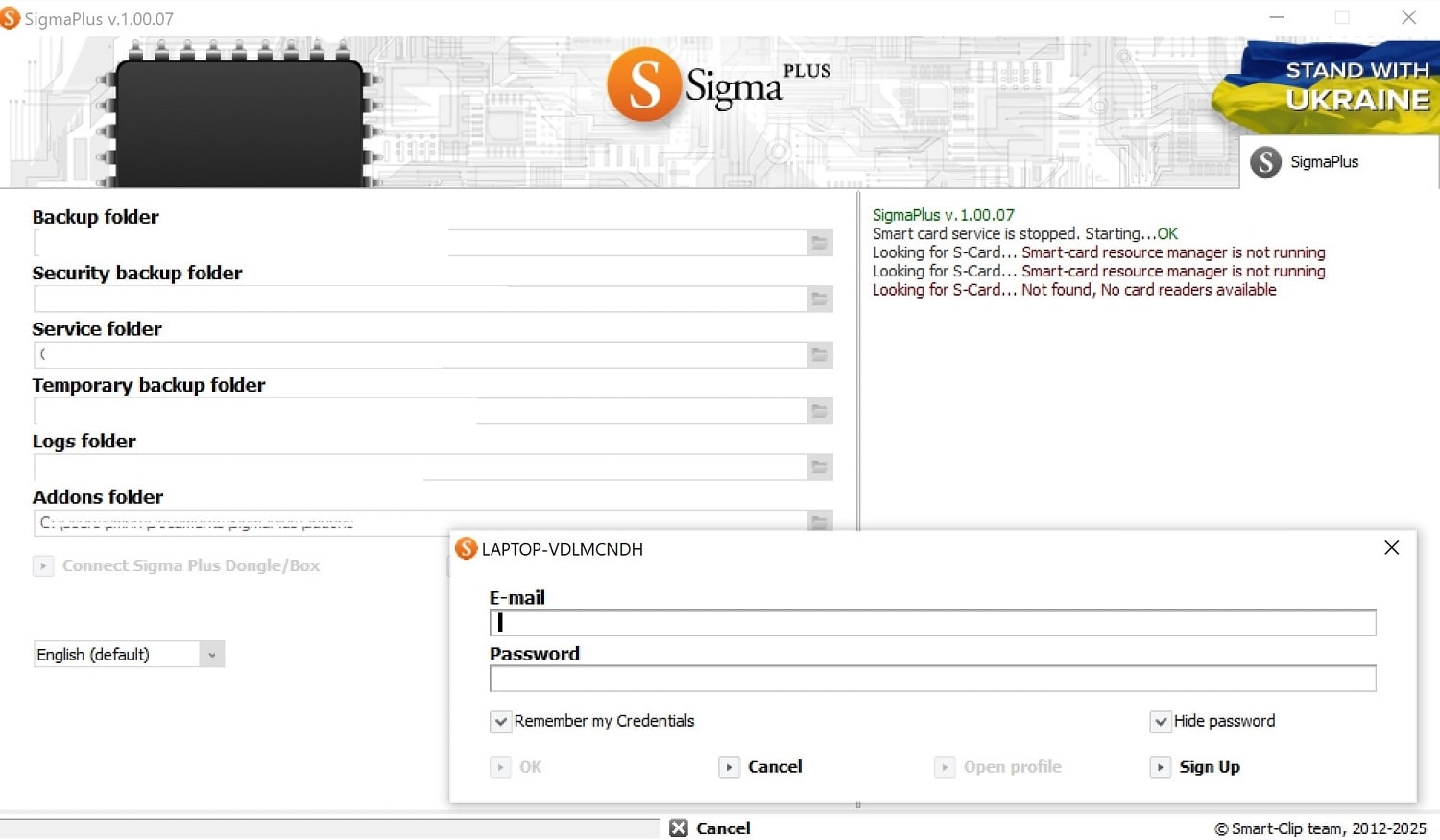Browse for the Security backup folder
The width and height of the screenshot is (1440, 840).
(x=819, y=299)
